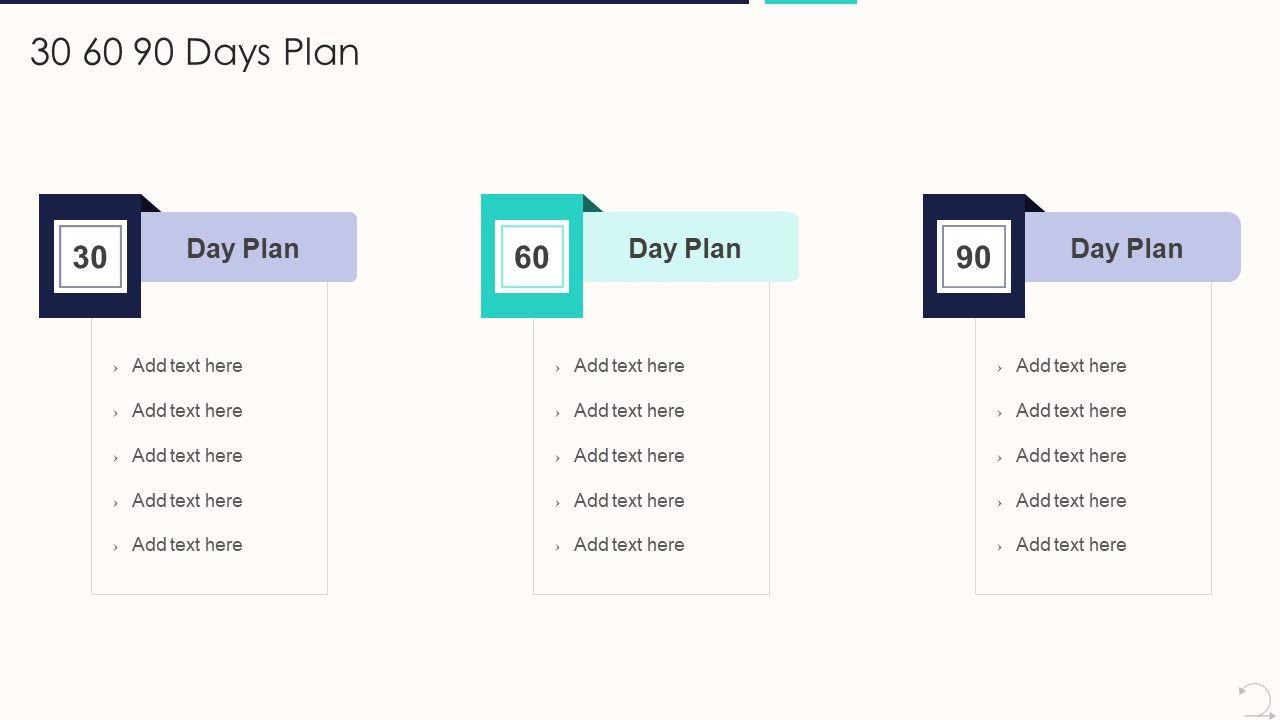Click first 'Add text here' under 30 Day Plan
The image size is (1280, 720).
[187, 366]
